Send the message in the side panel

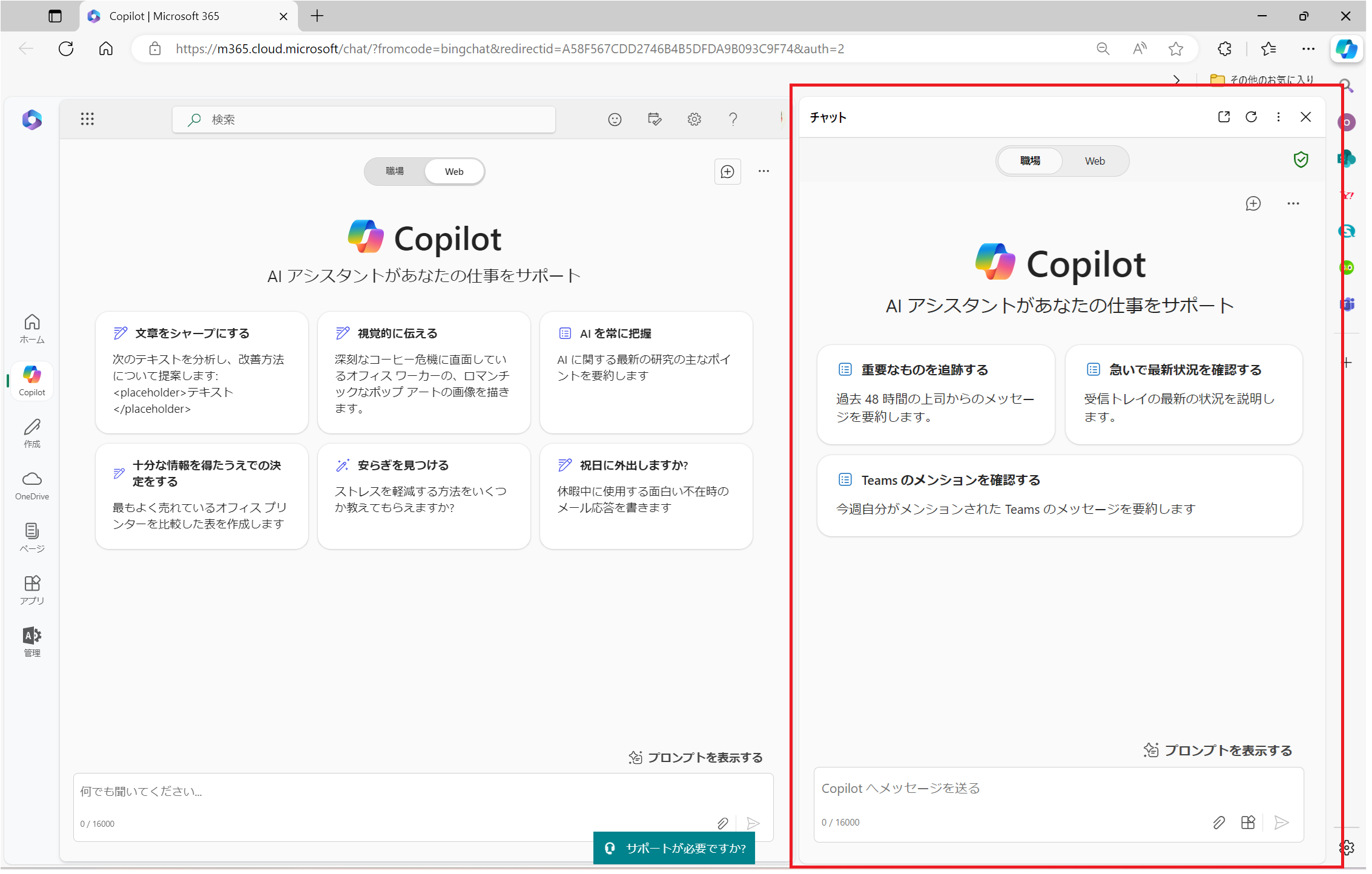pos(1281,823)
